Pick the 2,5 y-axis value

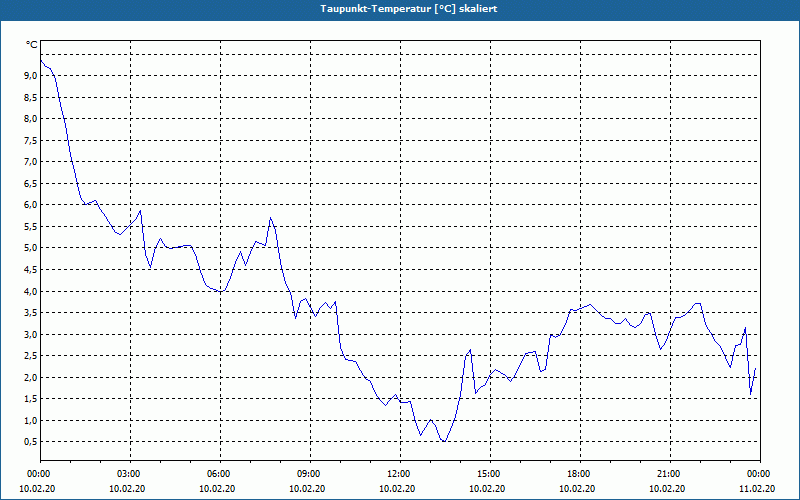click(31, 356)
